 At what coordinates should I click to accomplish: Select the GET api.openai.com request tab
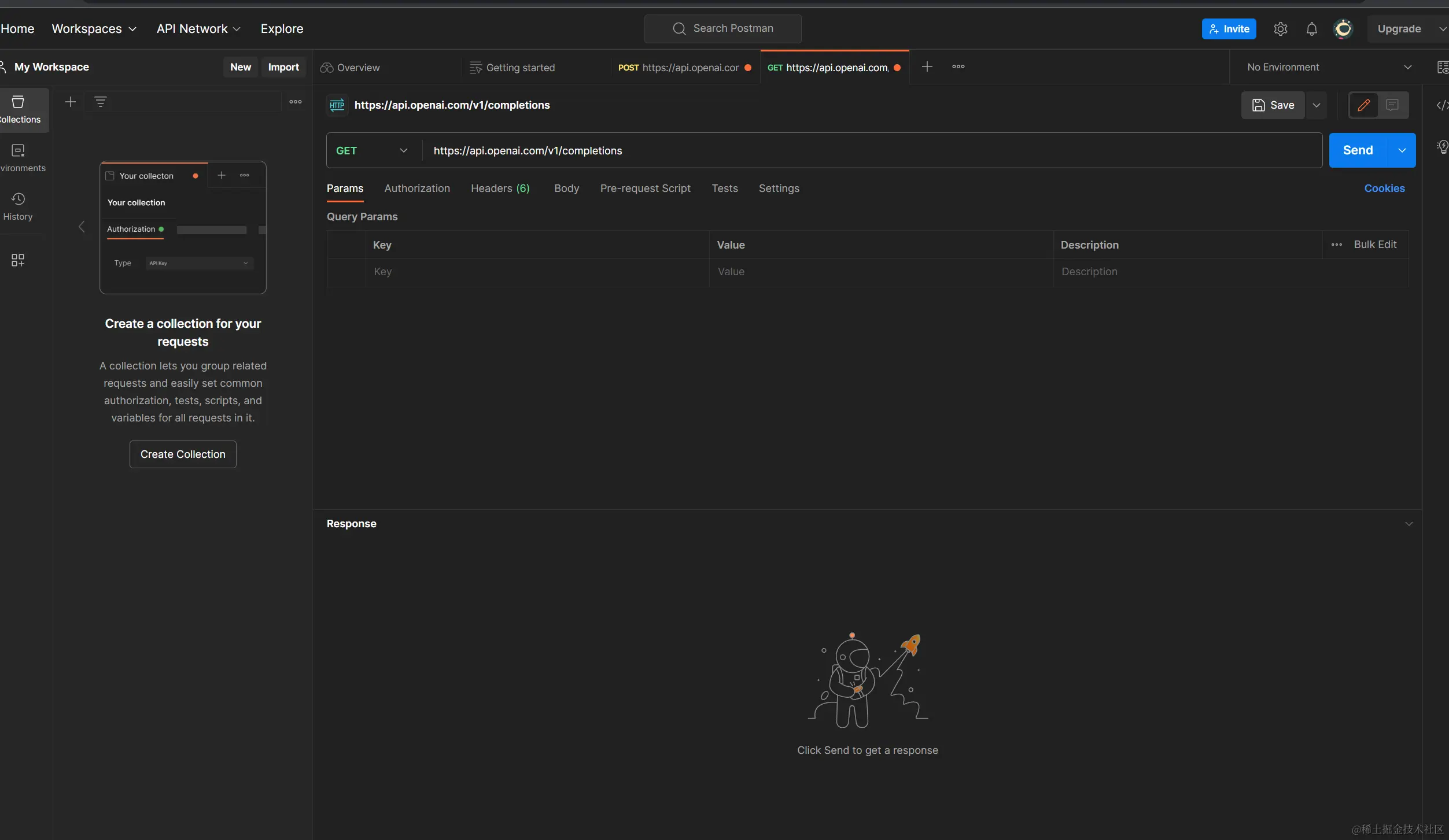[x=834, y=68]
